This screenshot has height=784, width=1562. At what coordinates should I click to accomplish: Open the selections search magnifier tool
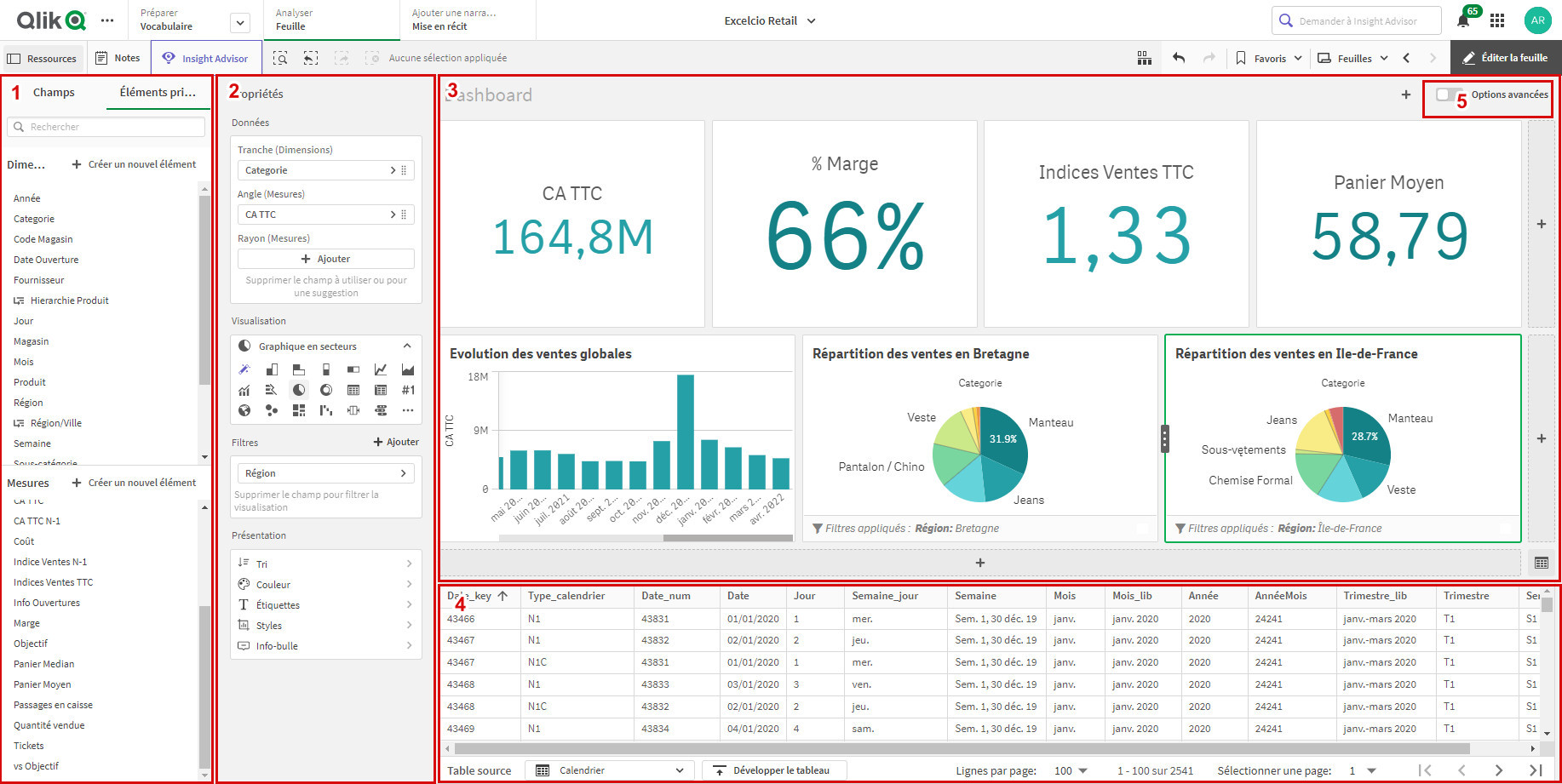coord(280,57)
